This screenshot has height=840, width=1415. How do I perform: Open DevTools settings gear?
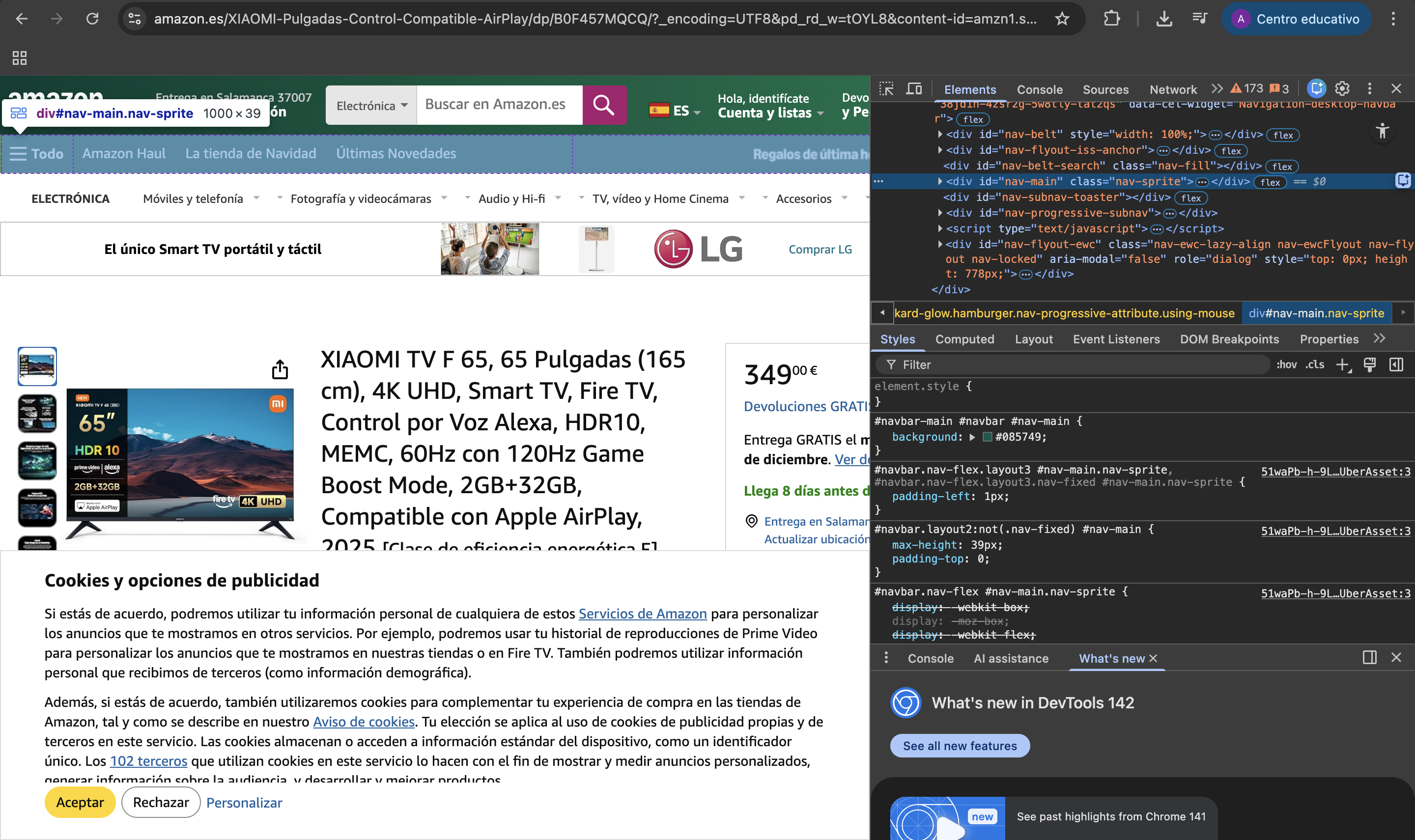click(1342, 89)
